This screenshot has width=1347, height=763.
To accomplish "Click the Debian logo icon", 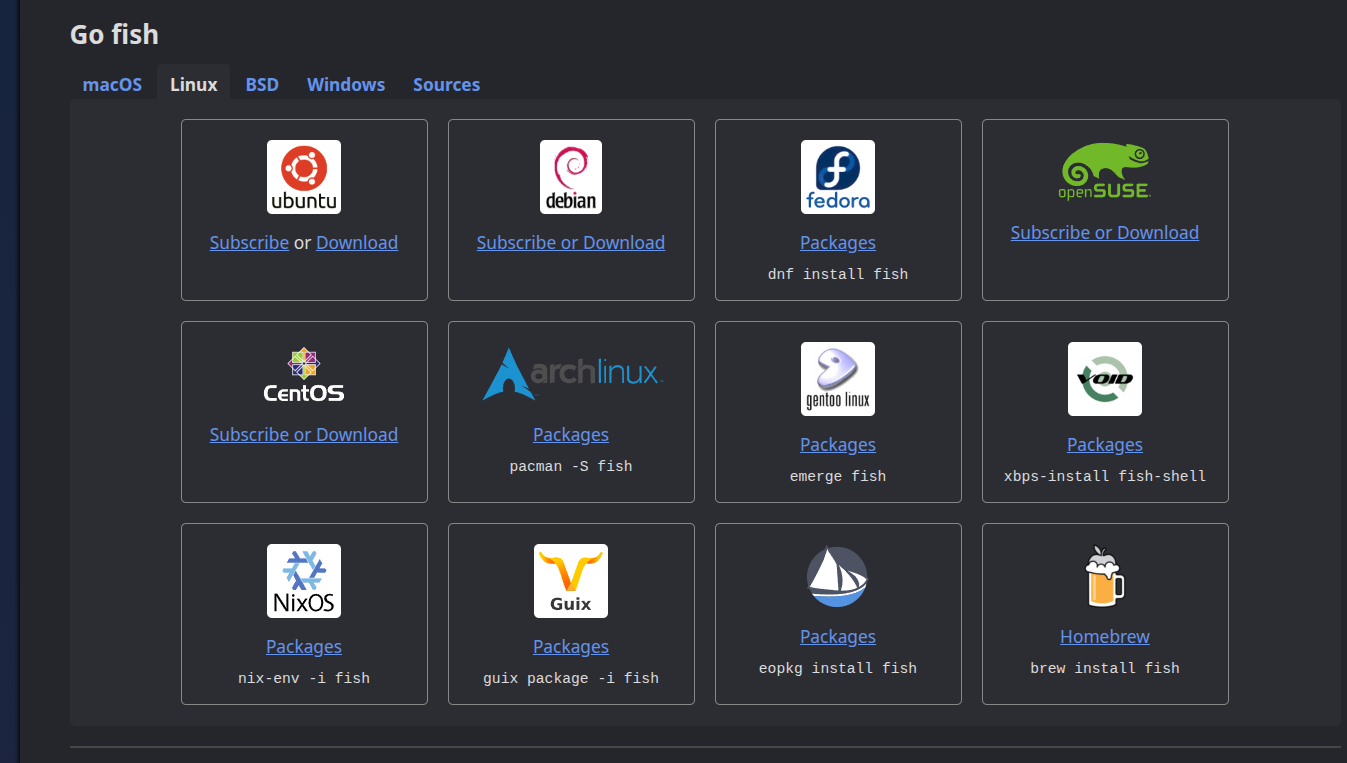I will (x=571, y=177).
